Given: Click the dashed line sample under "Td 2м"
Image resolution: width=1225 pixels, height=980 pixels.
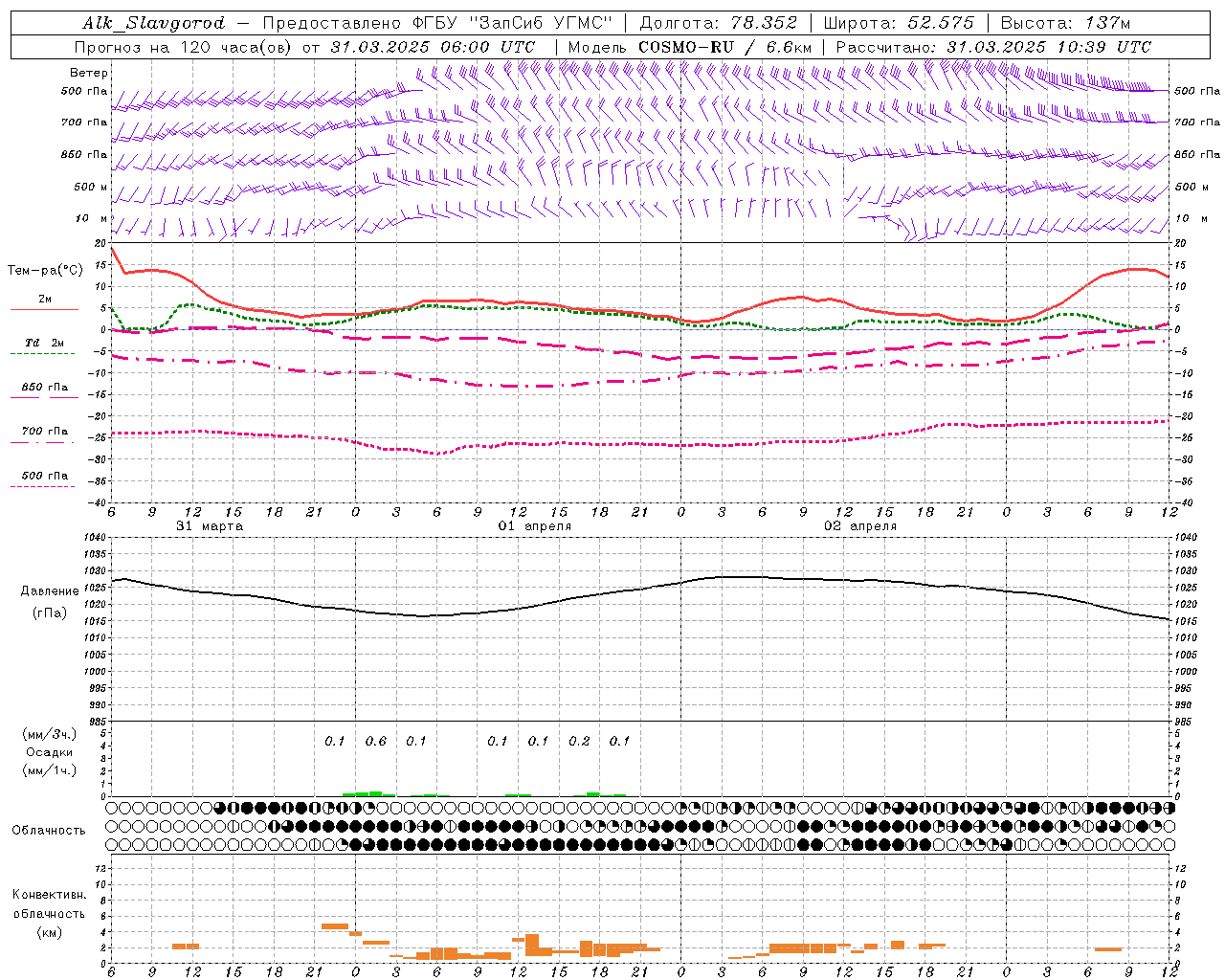Looking at the screenshot, I should [44, 353].
